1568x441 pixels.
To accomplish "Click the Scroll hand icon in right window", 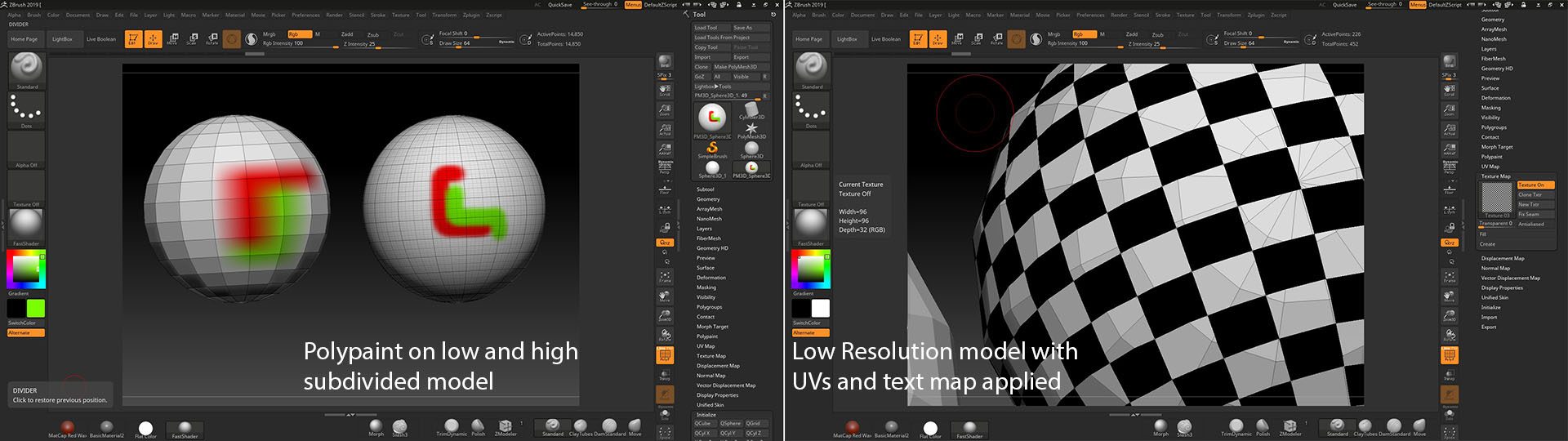I will [1450, 90].
